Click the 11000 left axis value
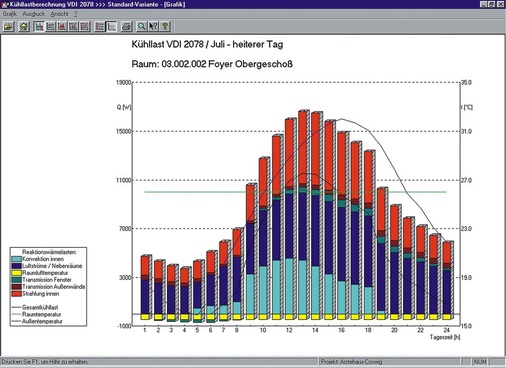The height and width of the screenshot is (368, 506). (124, 180)
